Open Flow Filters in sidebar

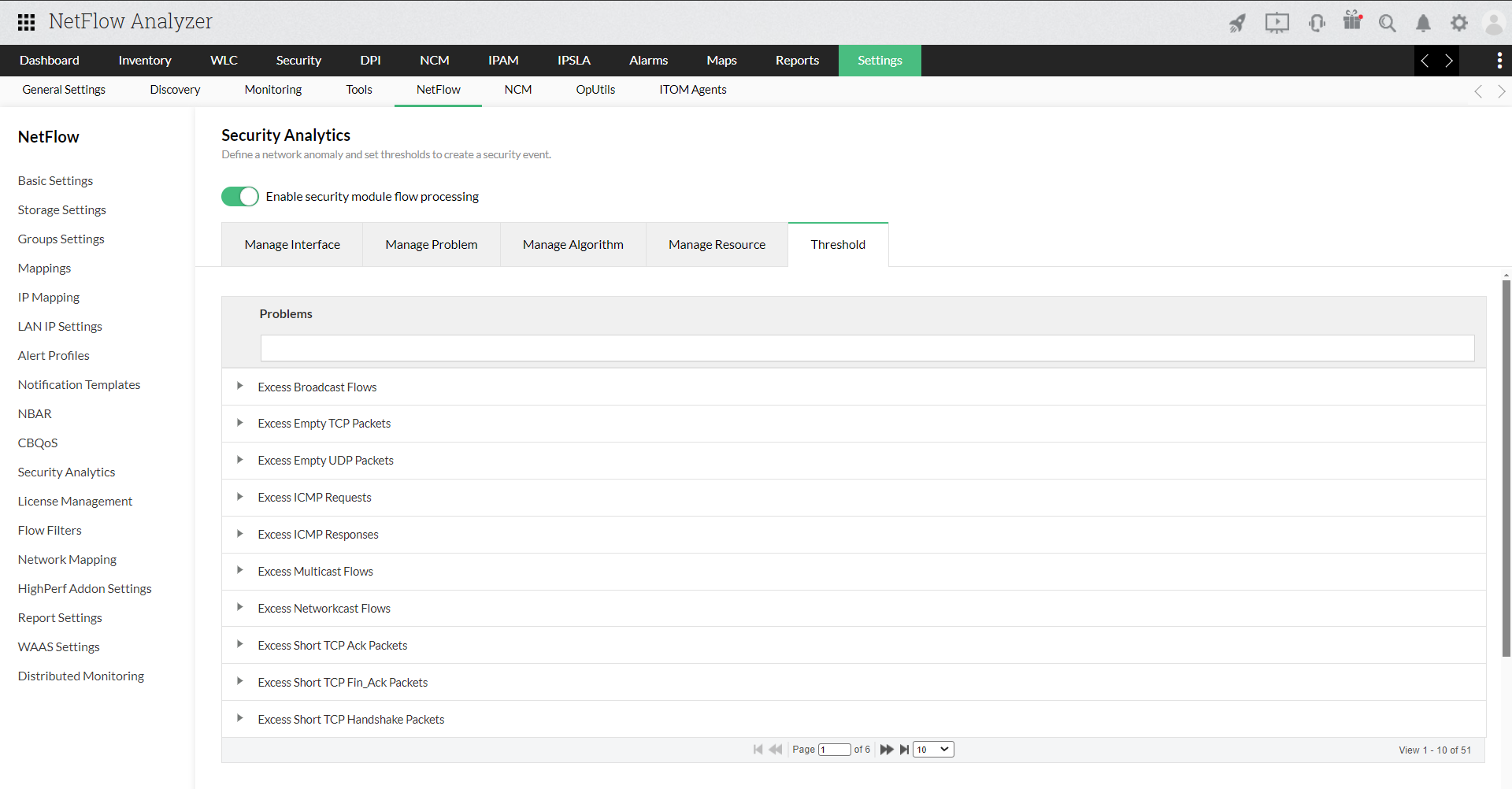50,531
